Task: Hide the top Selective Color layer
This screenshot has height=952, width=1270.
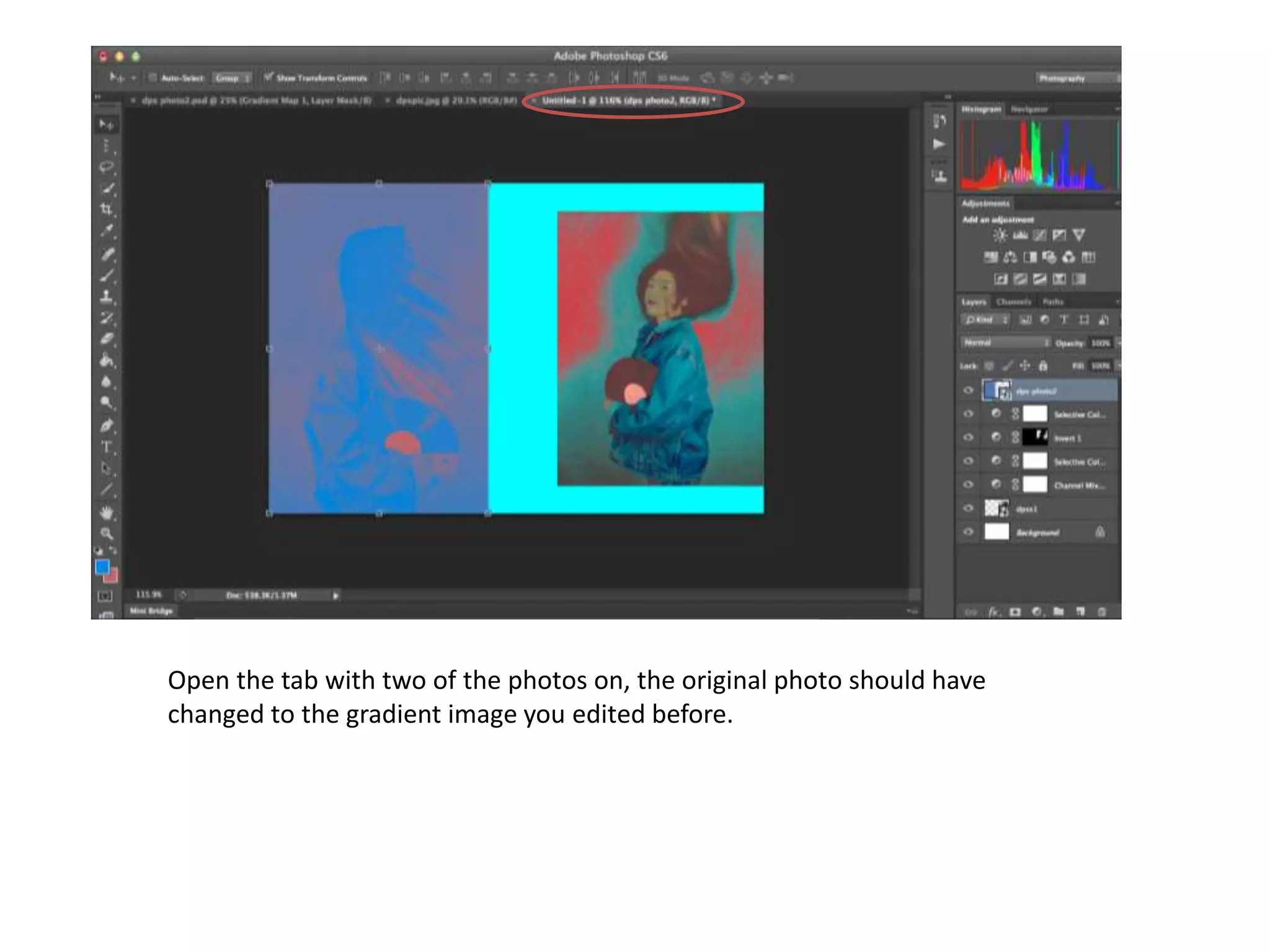Action: pyautogui.click(x=968, y=414)
